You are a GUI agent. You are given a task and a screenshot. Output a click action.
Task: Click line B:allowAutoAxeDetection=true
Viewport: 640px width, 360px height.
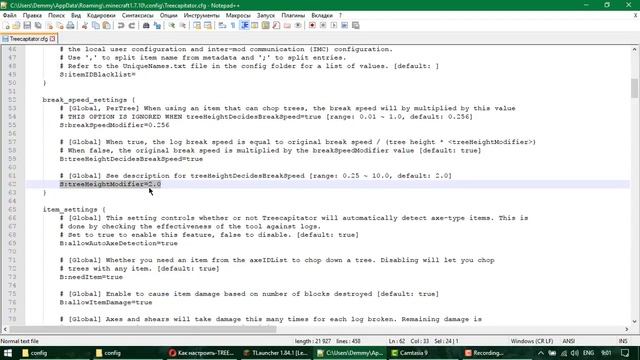(118, 243)
